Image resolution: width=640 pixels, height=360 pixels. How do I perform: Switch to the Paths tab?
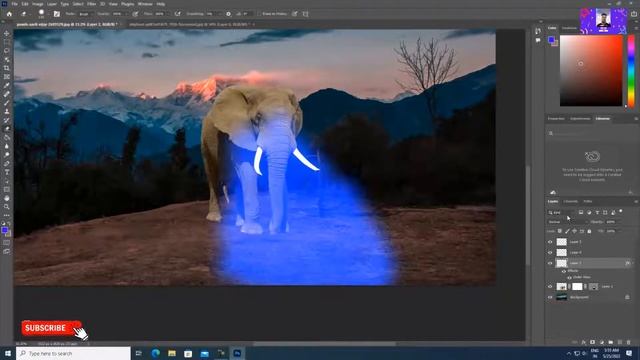[587, 202]
